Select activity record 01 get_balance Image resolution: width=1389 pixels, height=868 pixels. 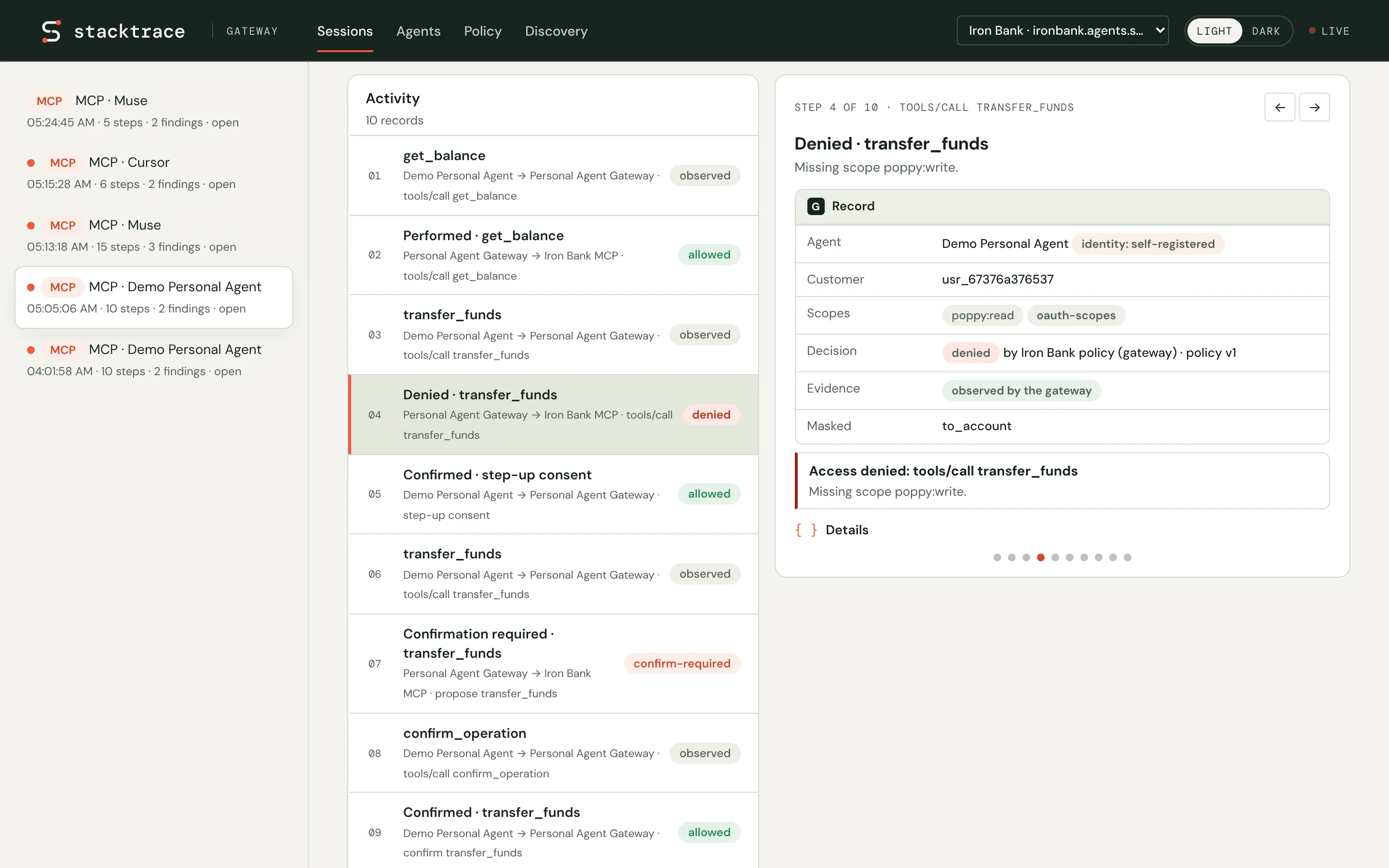[553, 176]
